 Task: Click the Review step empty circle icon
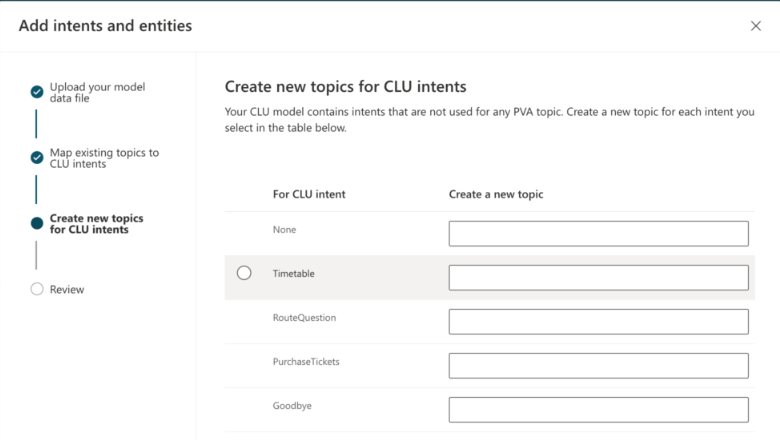click(37, 289)
